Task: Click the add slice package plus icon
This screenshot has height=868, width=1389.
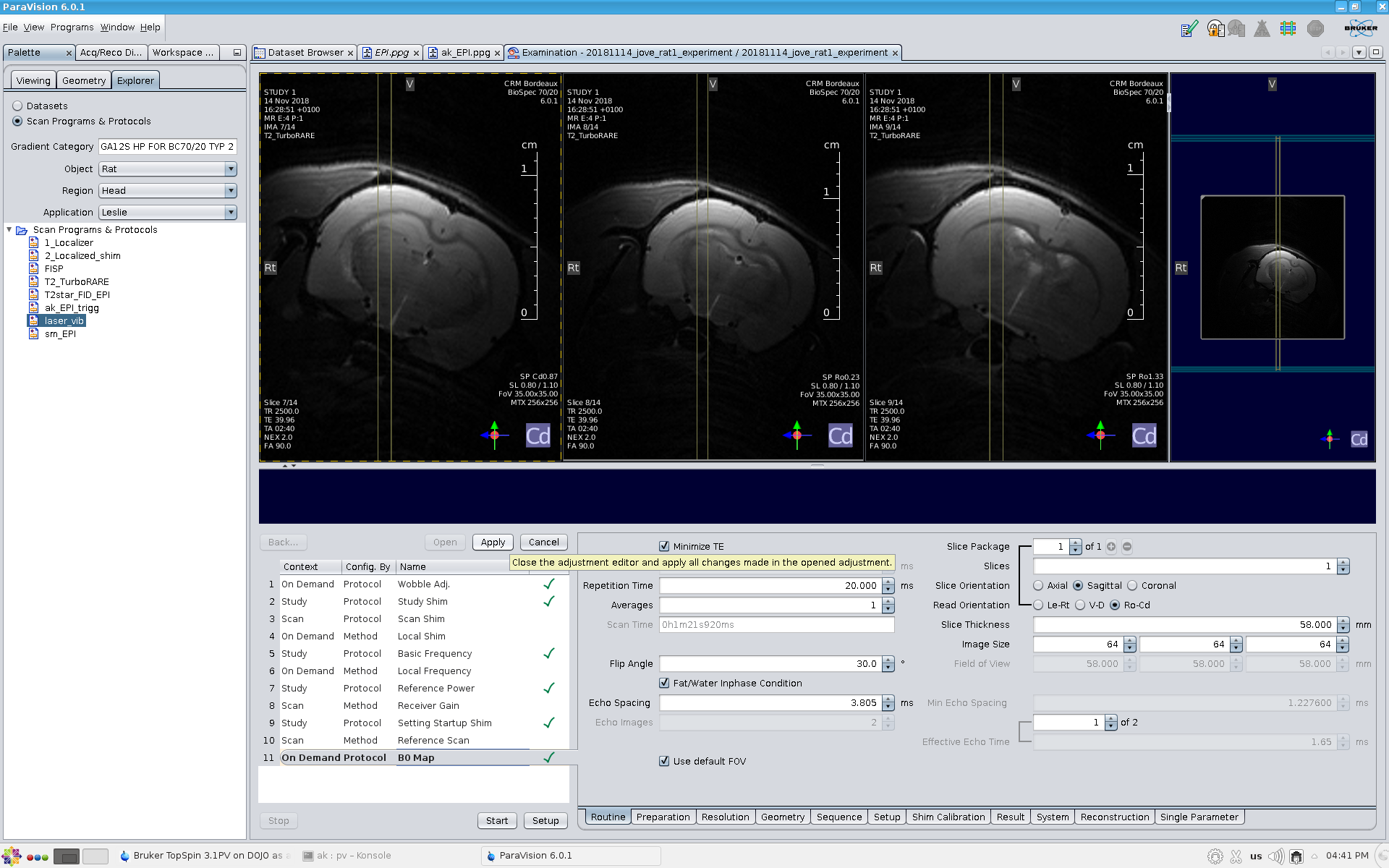Action: [x=1111, y=547]
